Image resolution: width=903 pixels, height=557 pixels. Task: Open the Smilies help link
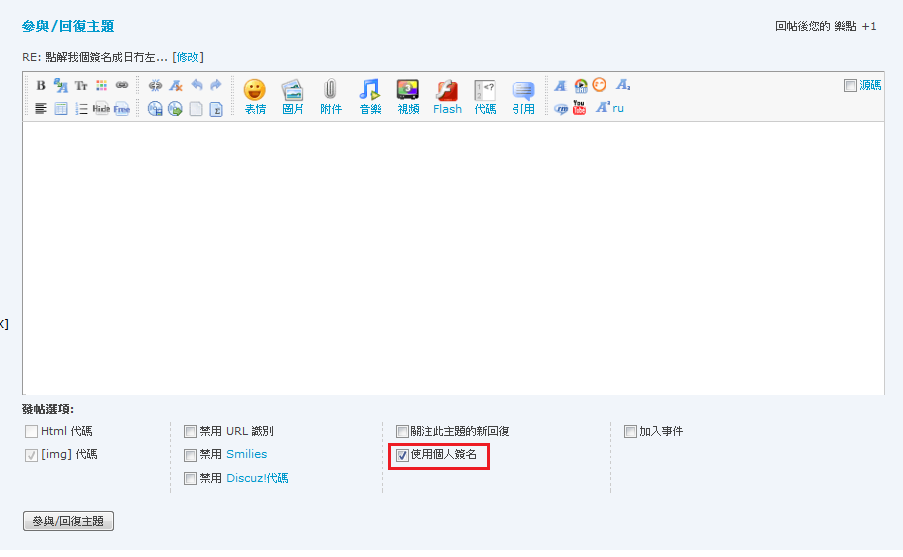246,454
